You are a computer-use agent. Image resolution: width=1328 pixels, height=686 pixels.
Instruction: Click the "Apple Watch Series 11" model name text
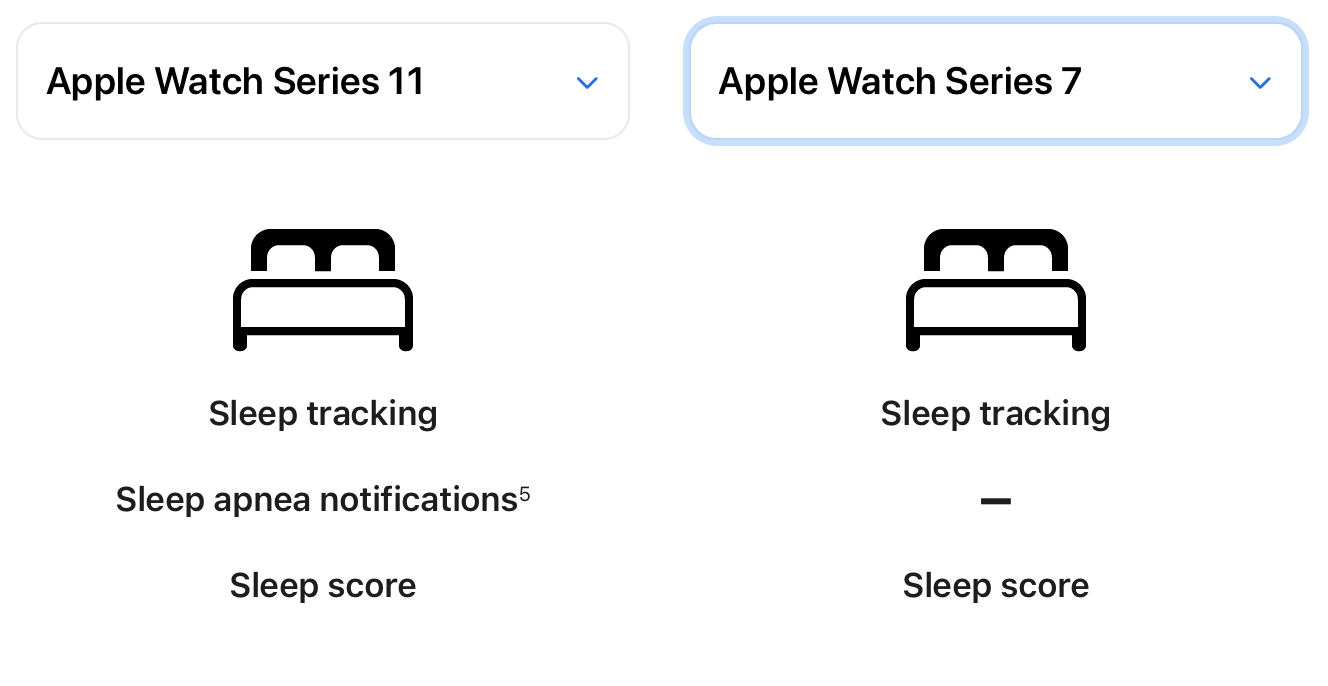(235, 81)
